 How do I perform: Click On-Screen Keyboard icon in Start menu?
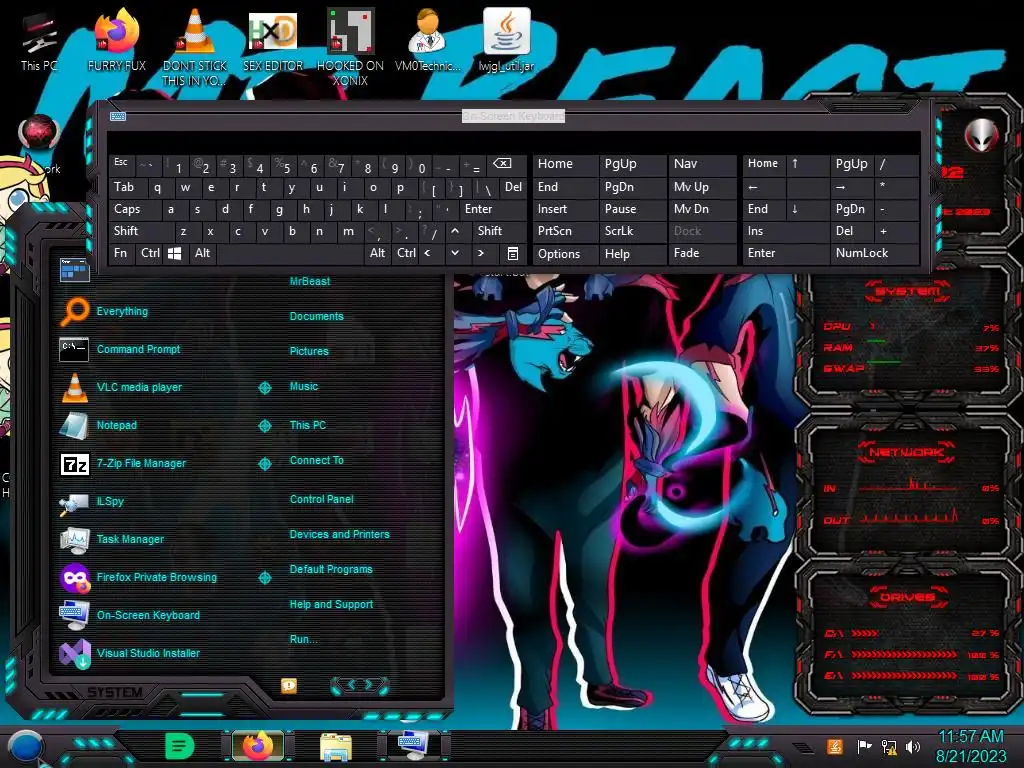pyautogui.click(x=74, y=615)
